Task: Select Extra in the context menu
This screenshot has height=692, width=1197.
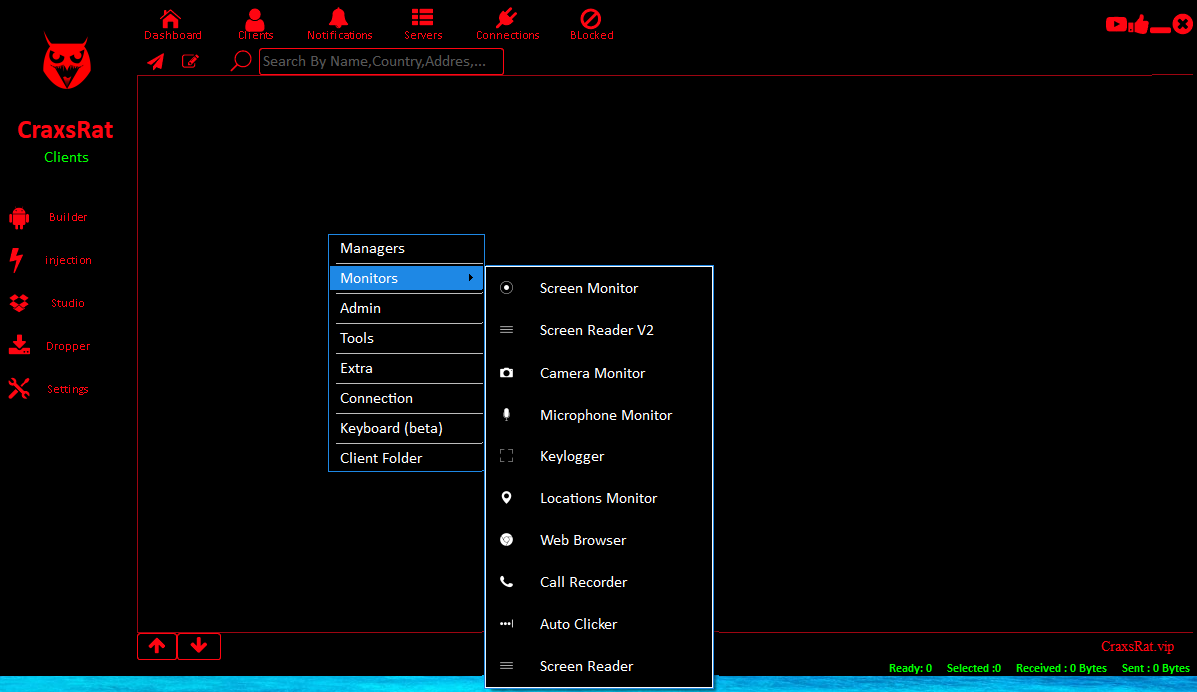Action: coord(406,368)
